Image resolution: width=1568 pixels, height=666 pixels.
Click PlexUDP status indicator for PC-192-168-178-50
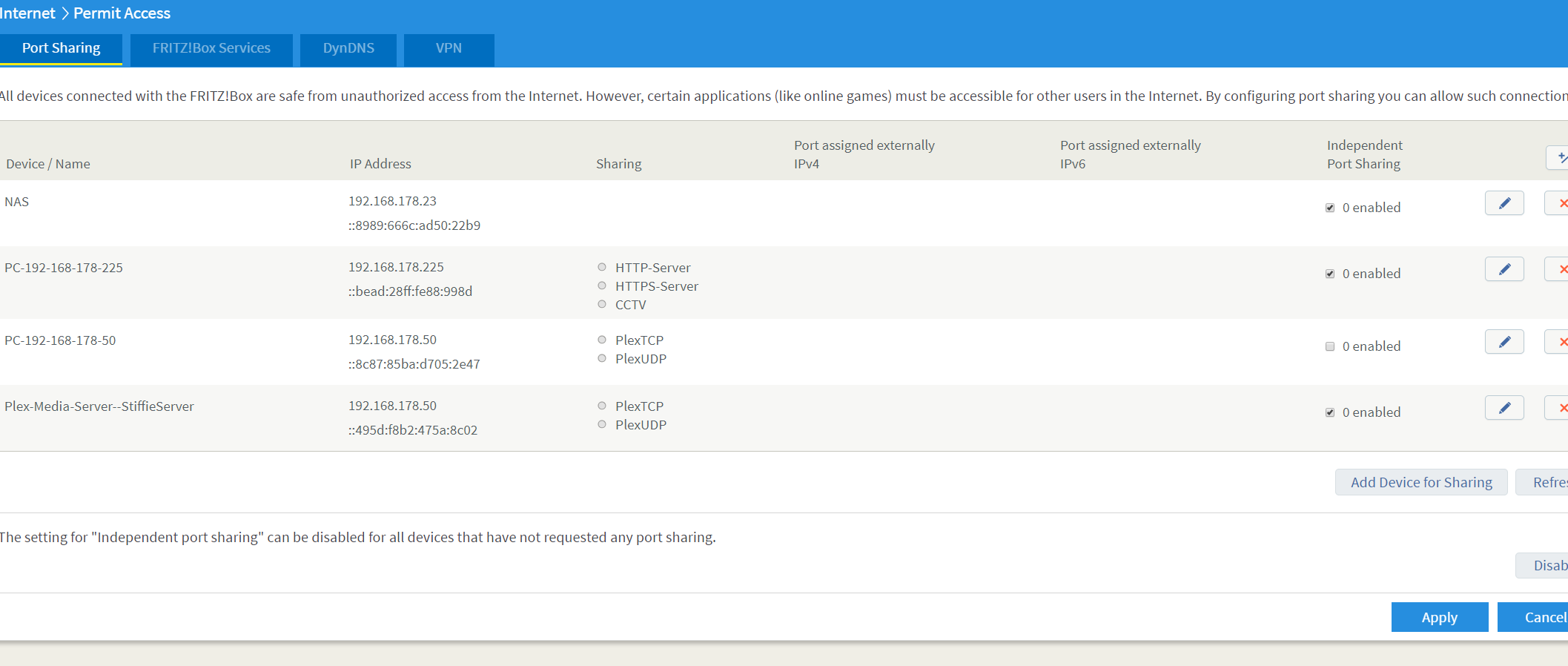(602, 358)
